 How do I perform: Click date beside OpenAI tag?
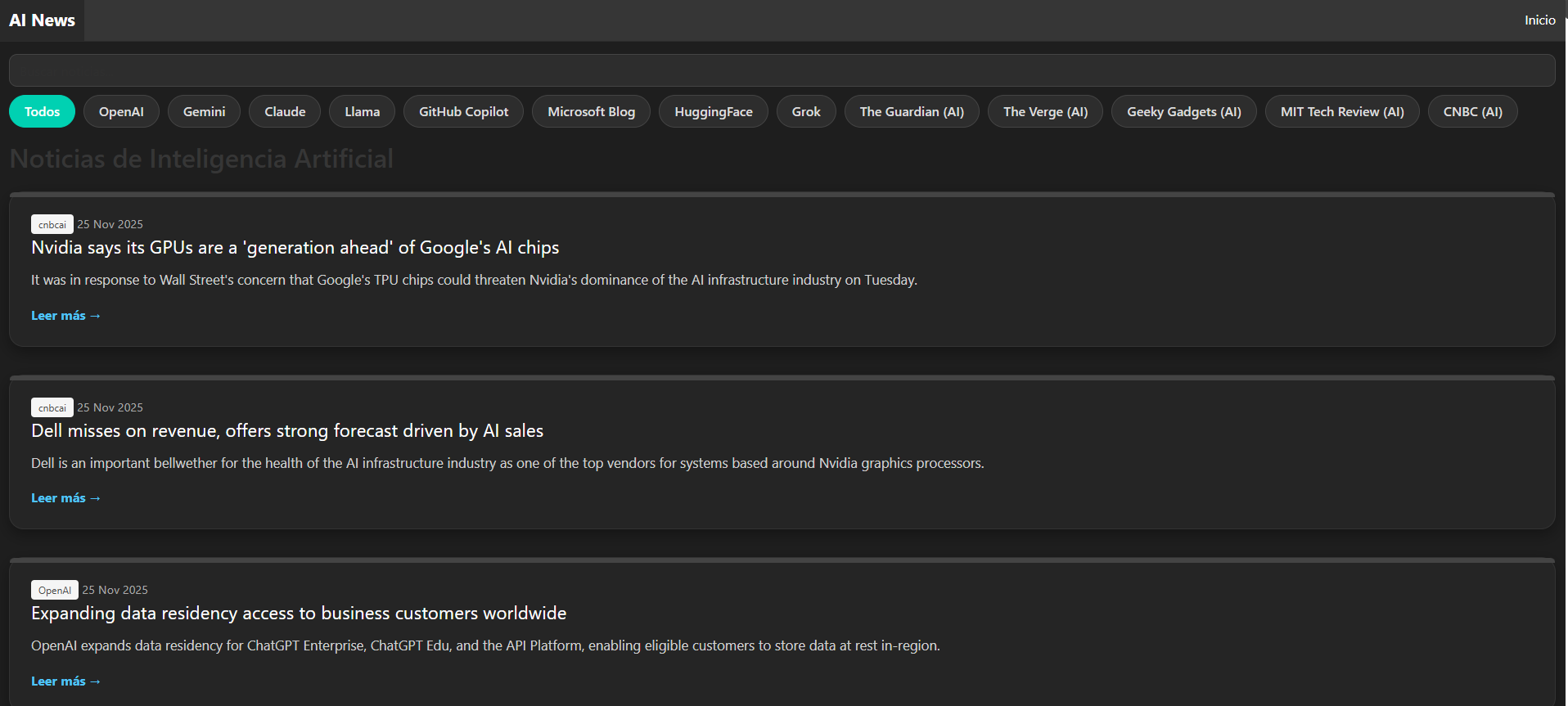pos(115,590)
